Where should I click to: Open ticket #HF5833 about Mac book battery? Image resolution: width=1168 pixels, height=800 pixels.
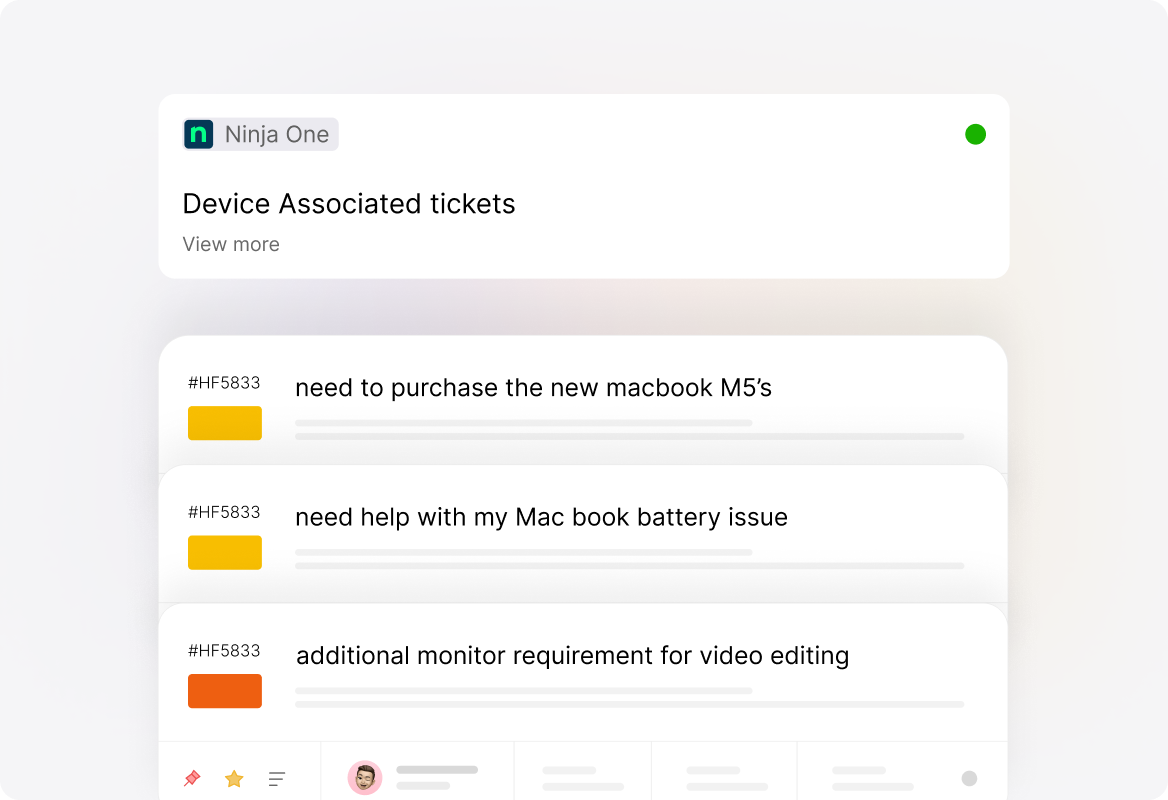541,517
